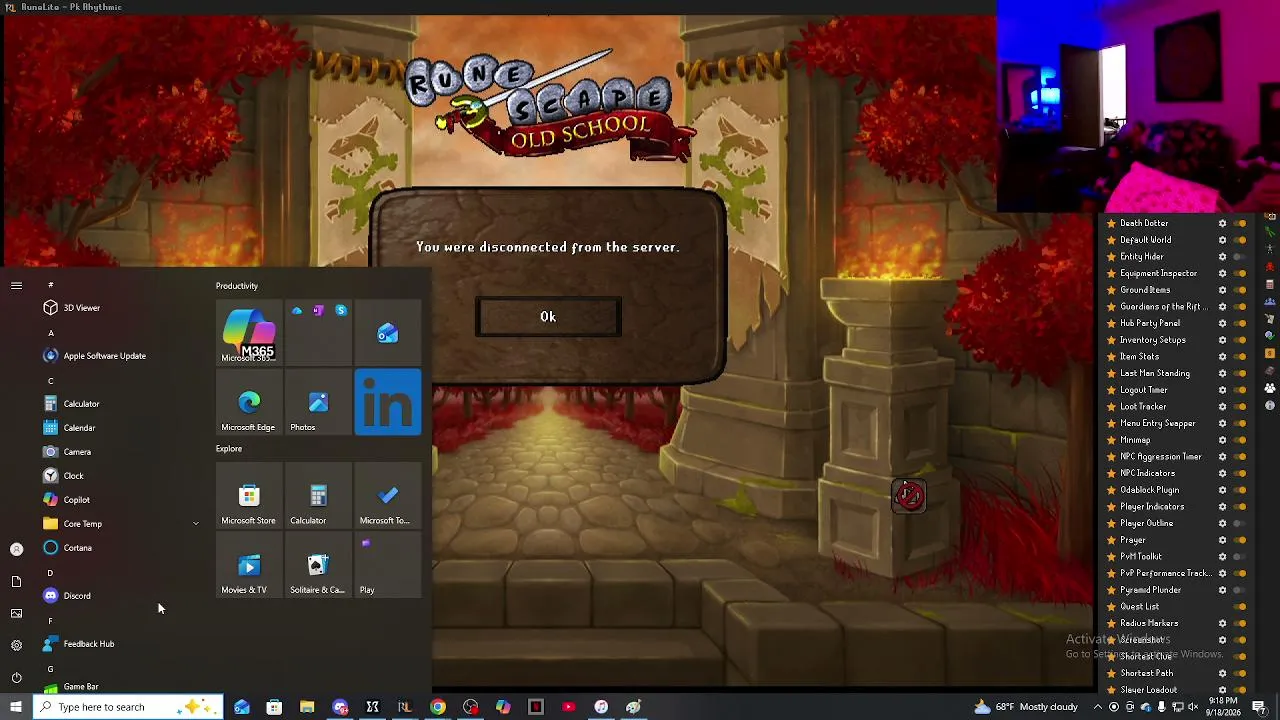This screenshot has height=720, width=1280.
Task: Select the Inventory Setups plugin label
Action: click(x=1153, y=340)
